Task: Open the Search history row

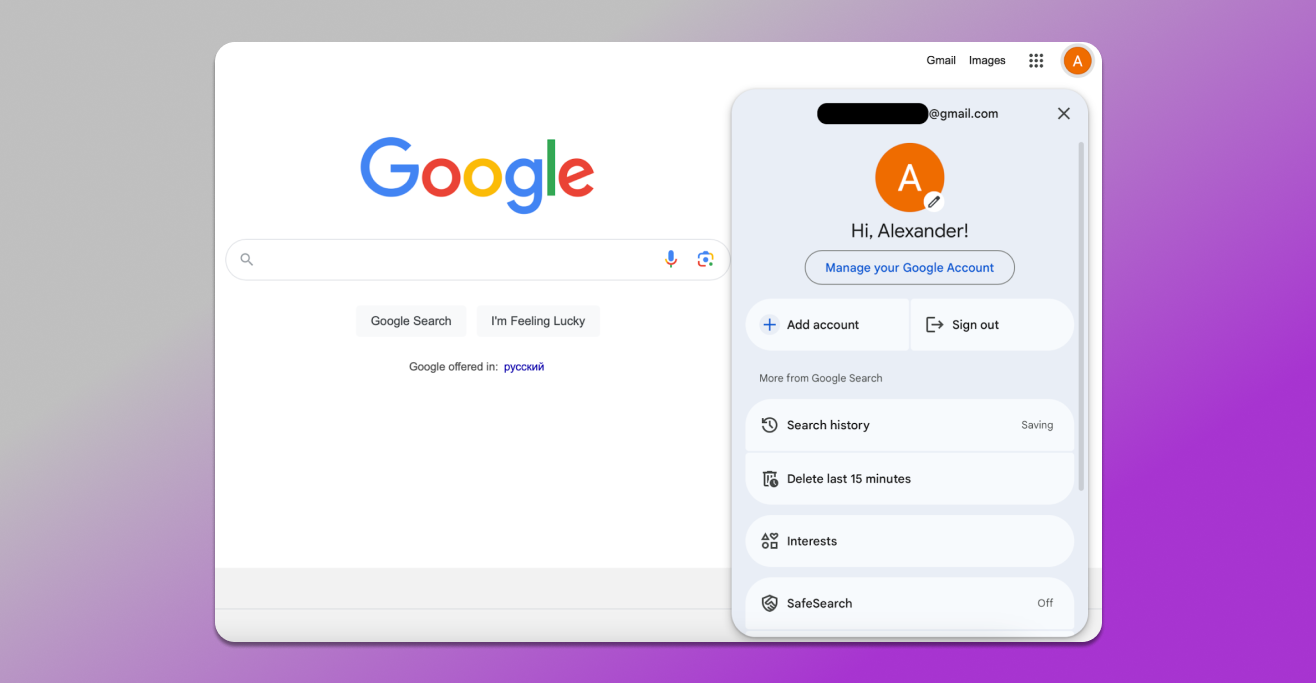Action: coord(910,425)
